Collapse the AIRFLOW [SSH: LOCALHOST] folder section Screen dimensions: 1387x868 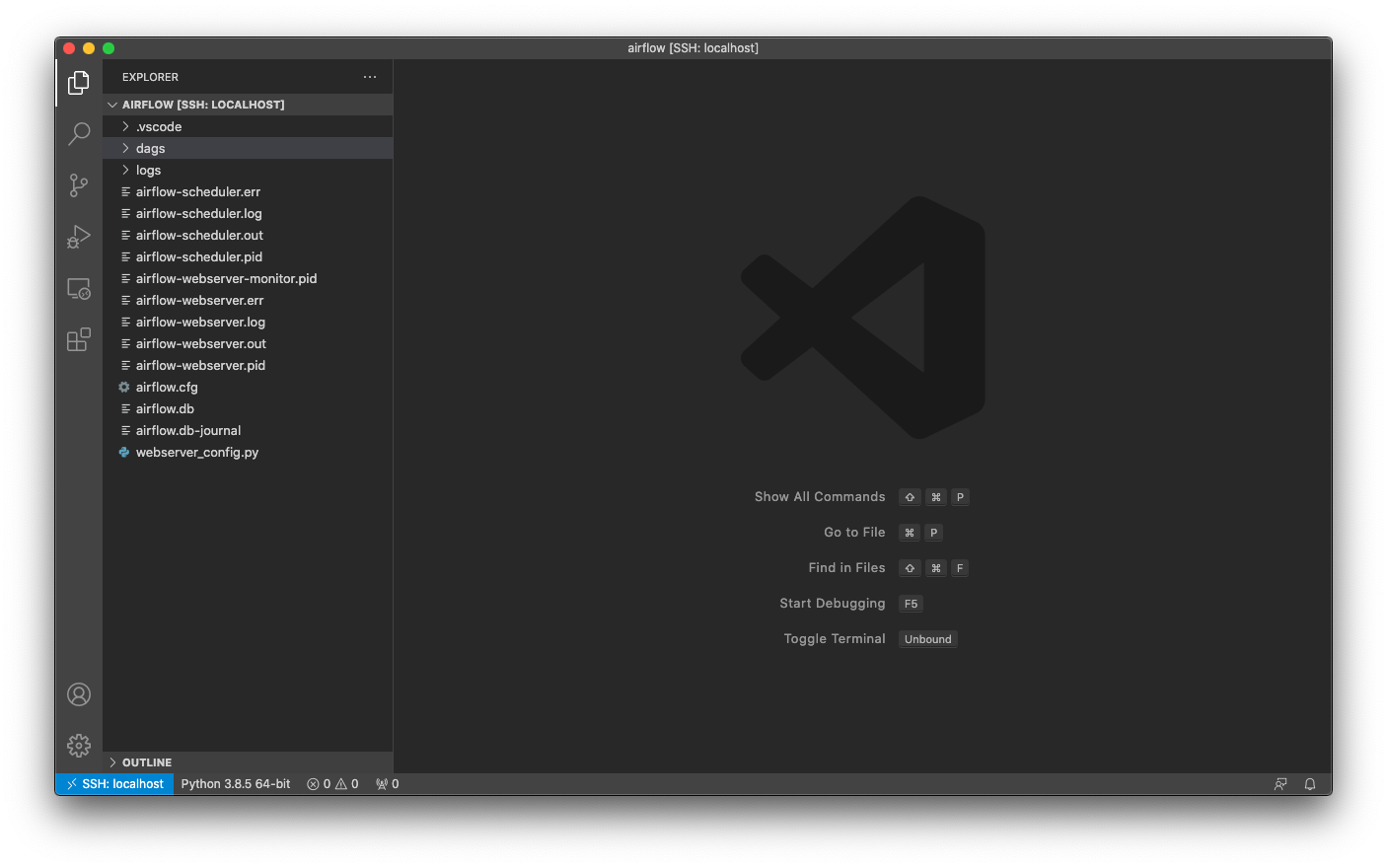pyautogui.click(x=248, y=105)
